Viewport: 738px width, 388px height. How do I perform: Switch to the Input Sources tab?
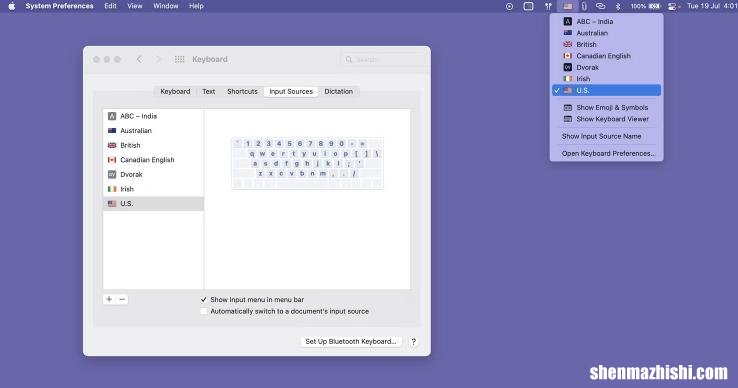point(291,91)
